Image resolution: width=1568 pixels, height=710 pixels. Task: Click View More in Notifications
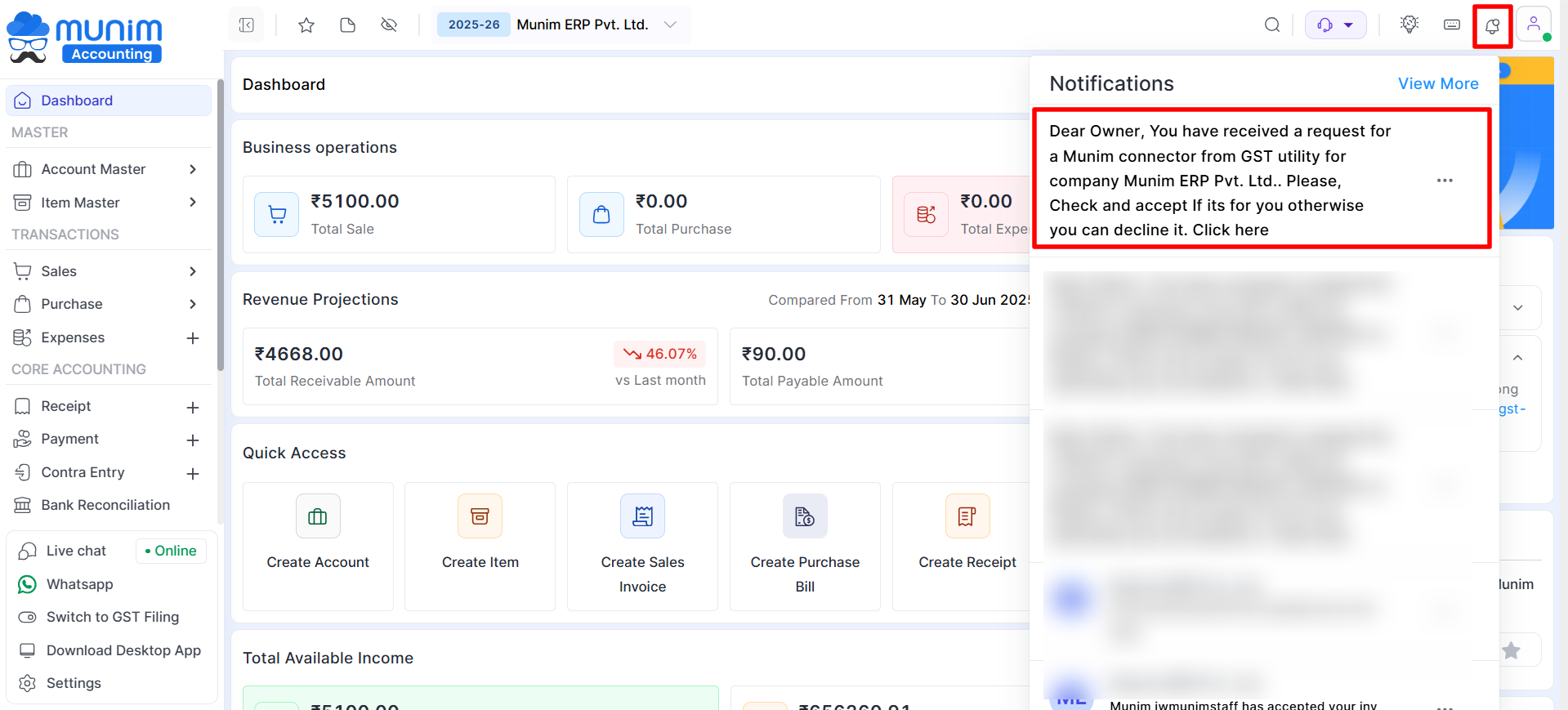pos(1438,83)
